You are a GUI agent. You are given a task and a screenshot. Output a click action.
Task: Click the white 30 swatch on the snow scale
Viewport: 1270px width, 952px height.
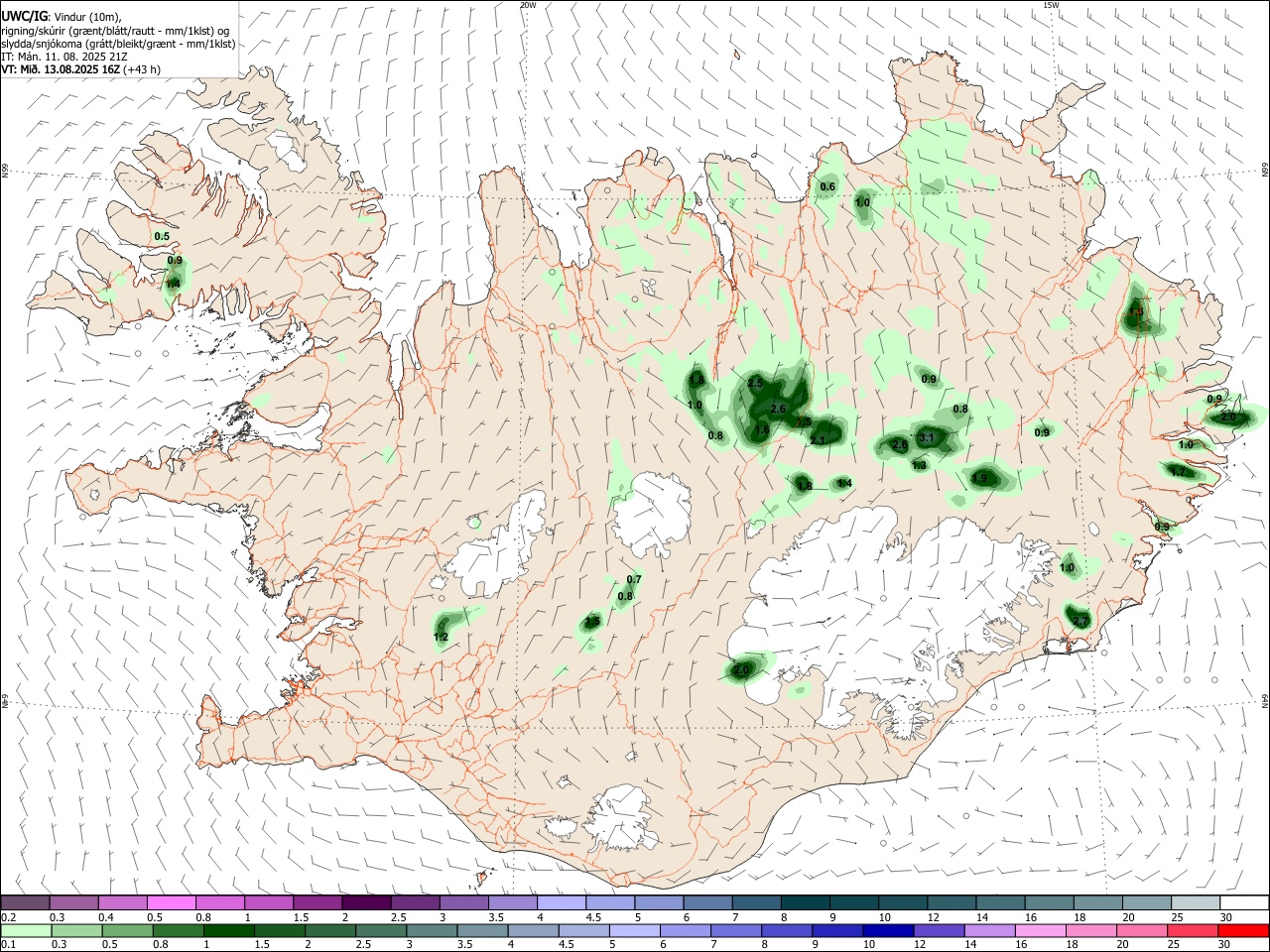(x=1245, y=902)
